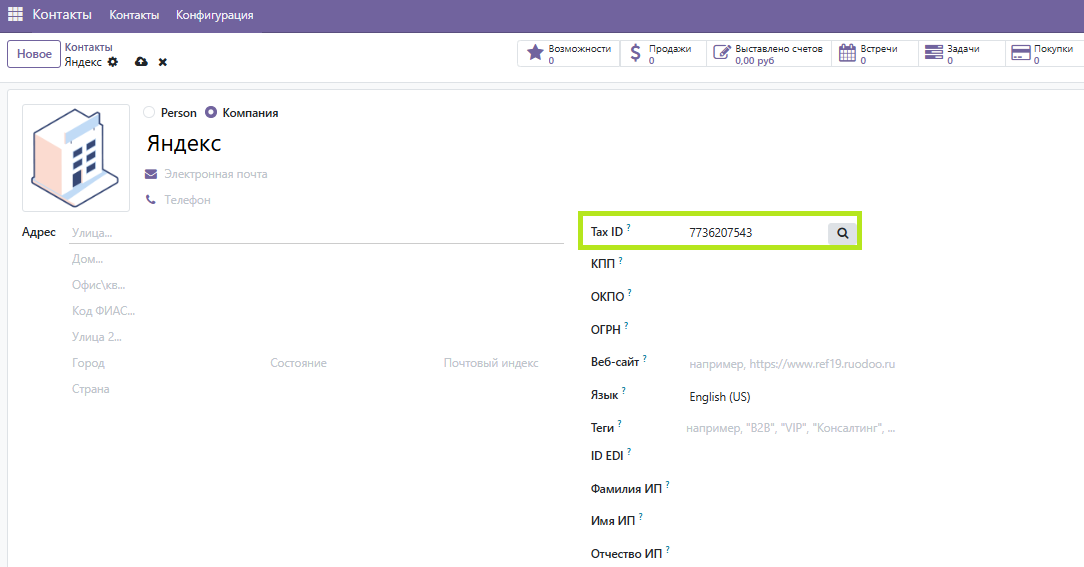Click the envelope icon beside Электронная почта
Image resolution: width=1084 pixels, height=567 pixels.
click(151, 174)
